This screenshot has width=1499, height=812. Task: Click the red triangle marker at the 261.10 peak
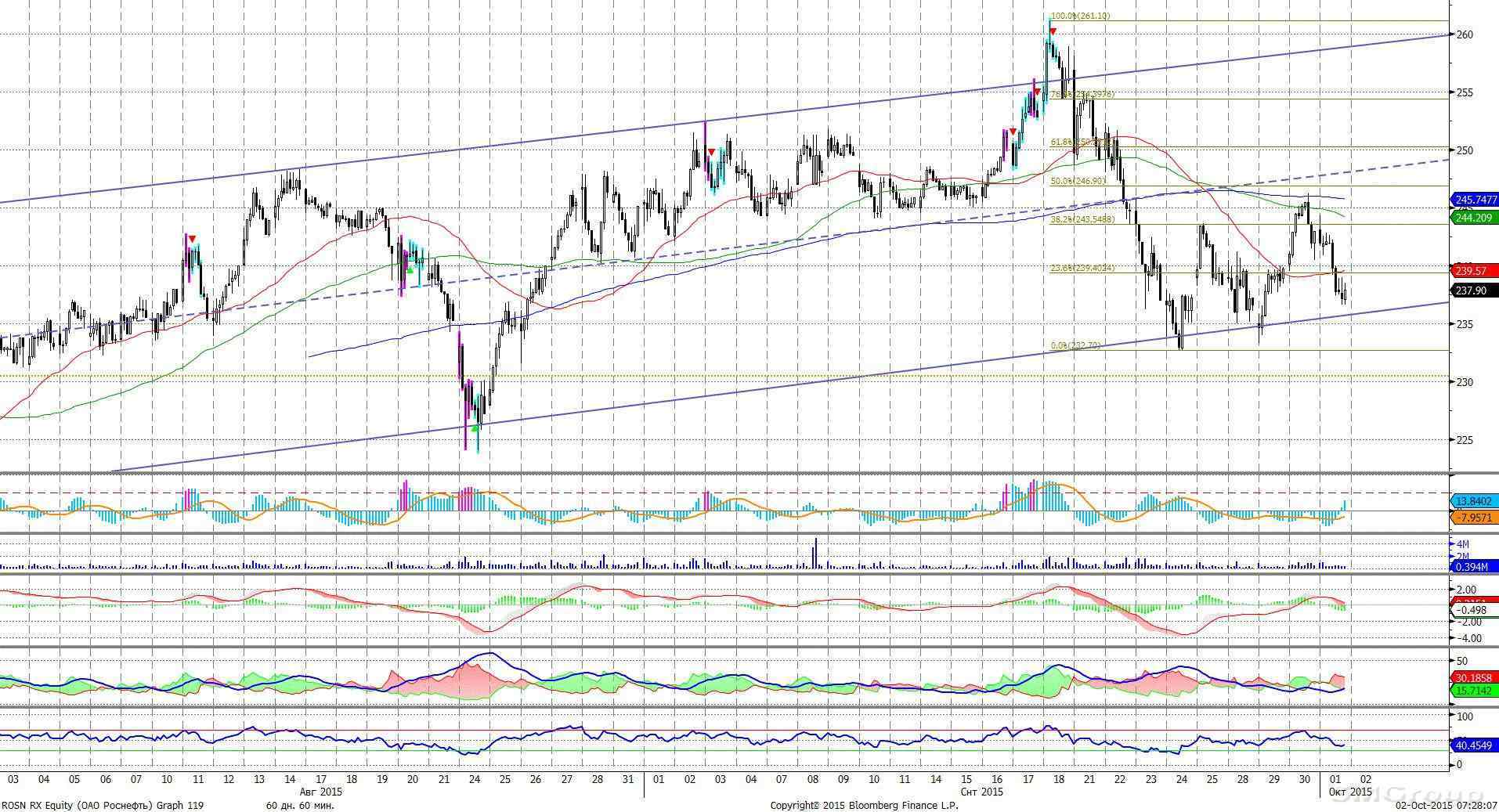tap(1053, 31)
